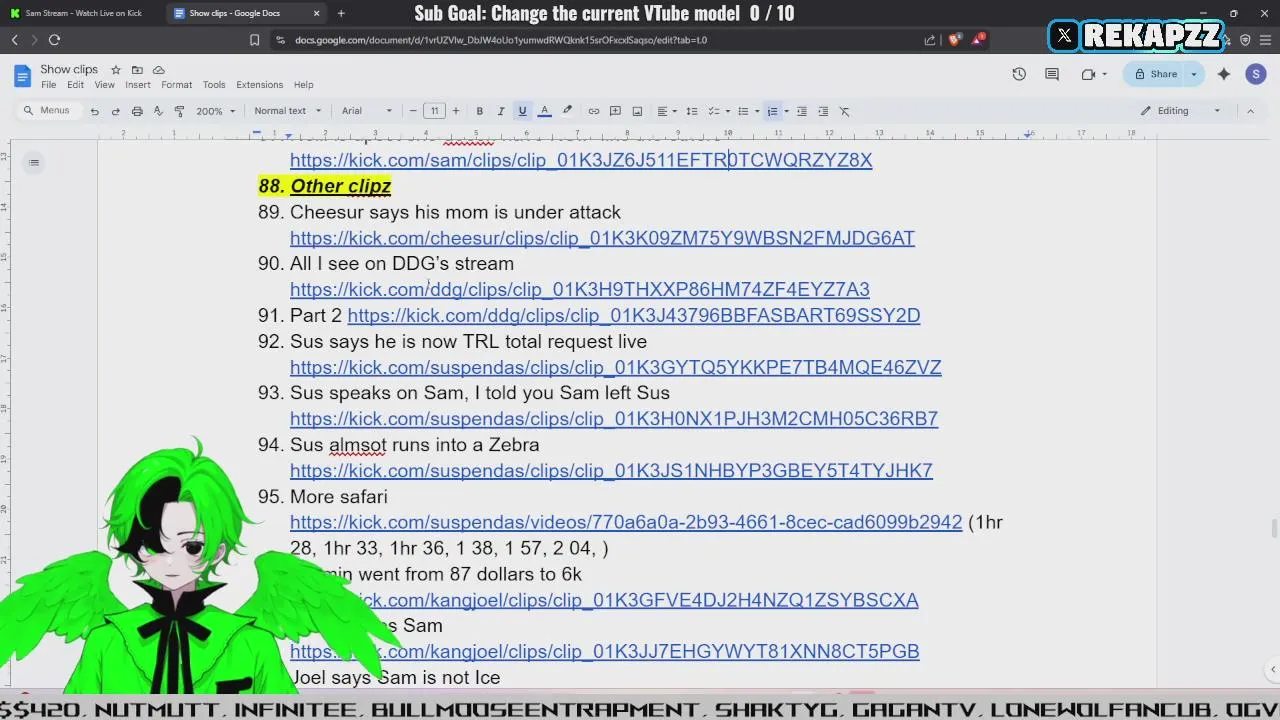Insert image toolbar icon

[x=637, y=111]
